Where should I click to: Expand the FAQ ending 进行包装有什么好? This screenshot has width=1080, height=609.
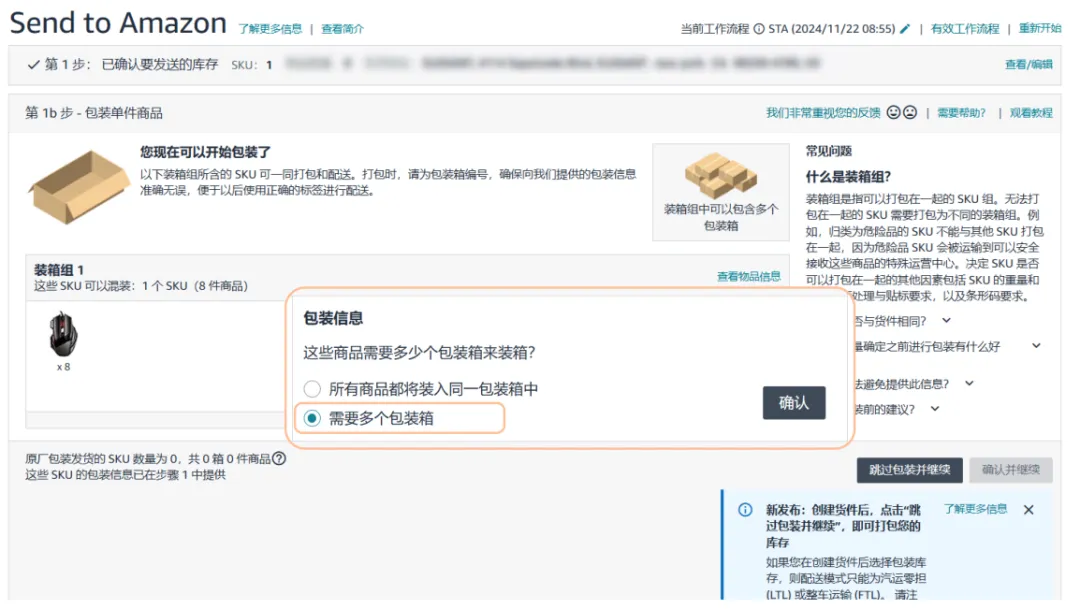pos(1036,346)
